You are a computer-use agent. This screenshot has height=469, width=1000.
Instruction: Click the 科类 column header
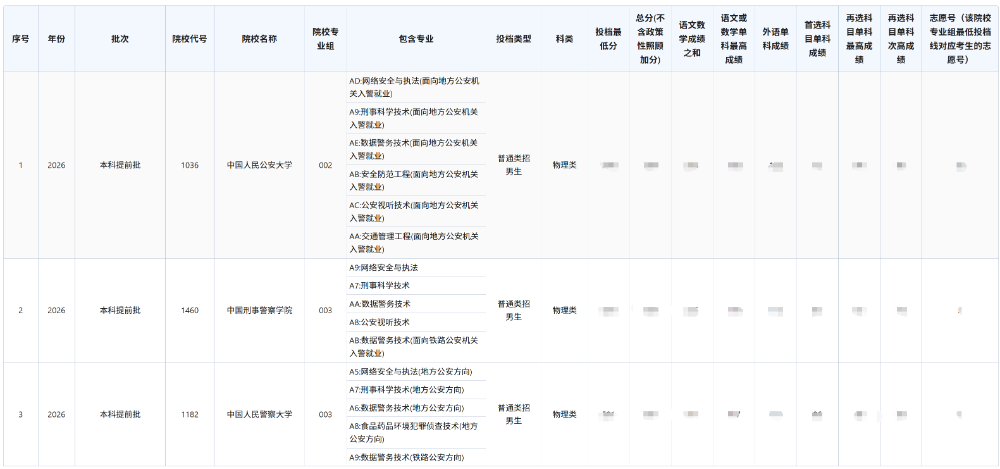(564, 39)
